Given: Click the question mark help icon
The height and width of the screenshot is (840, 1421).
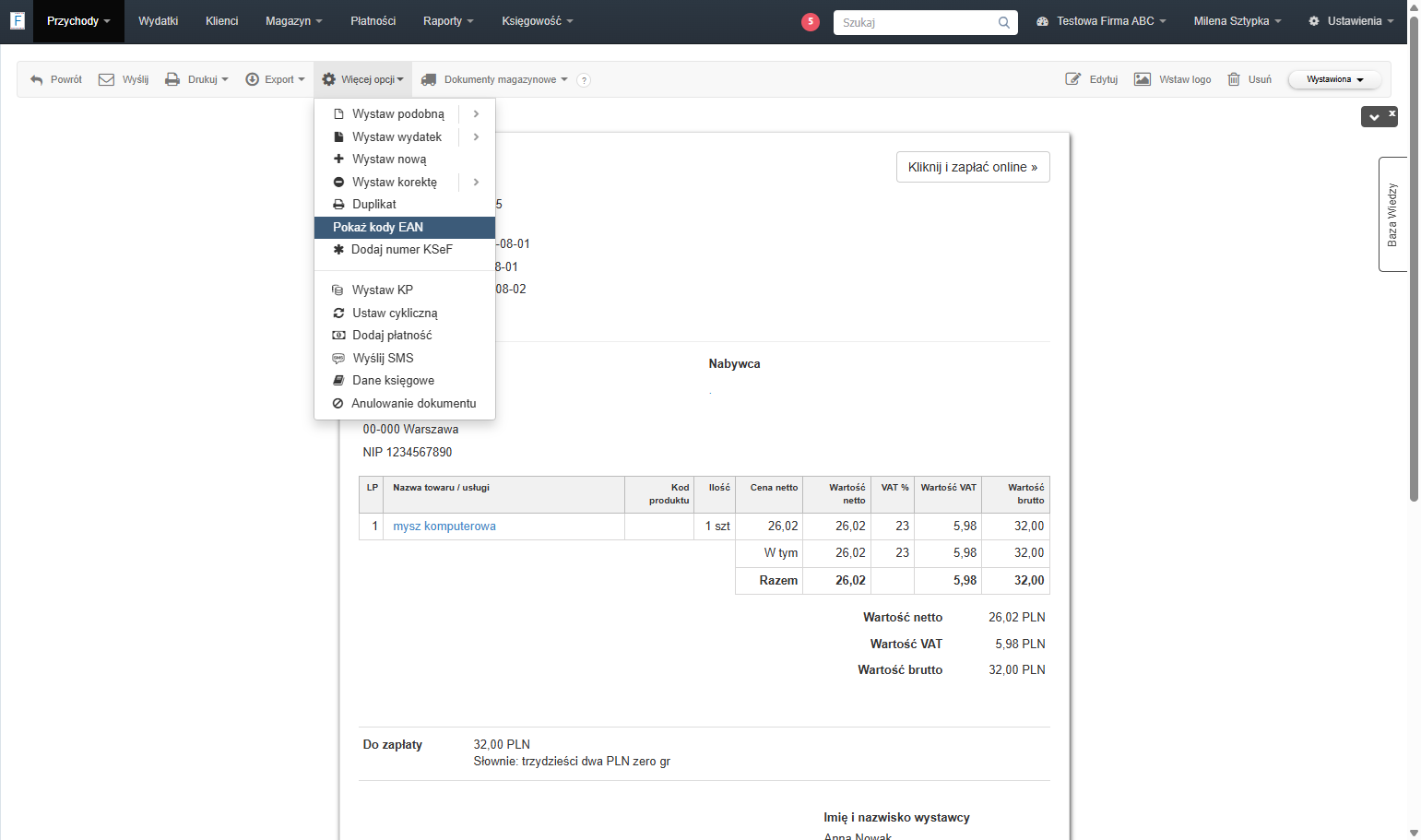Looking at the screenshot, I should tap(584, 80).
